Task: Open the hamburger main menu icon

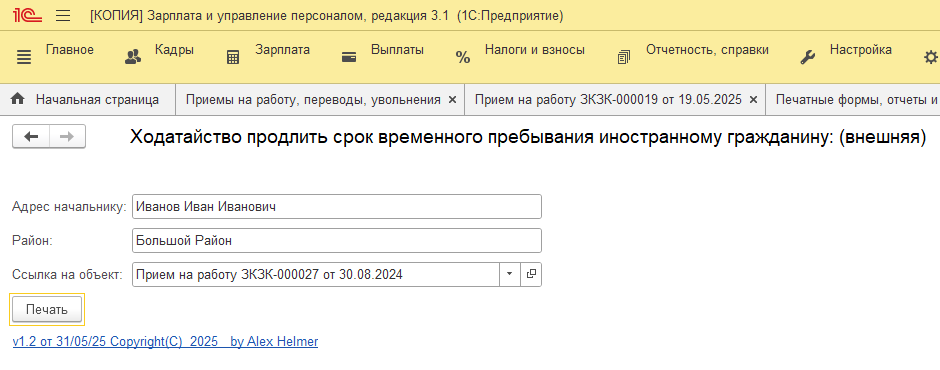Action: [63, 16]
